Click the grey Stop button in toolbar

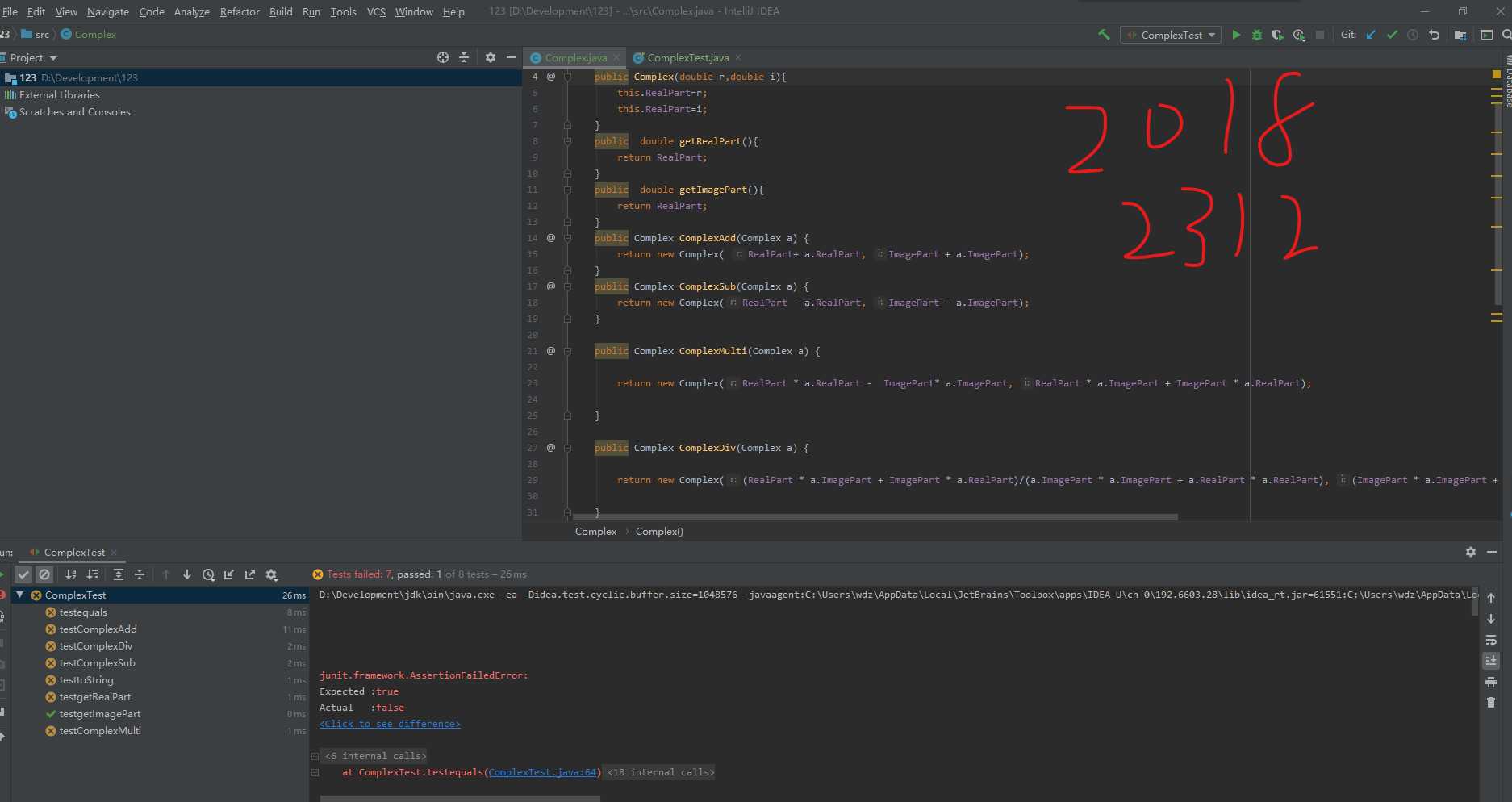click(x=1320, y=35)
